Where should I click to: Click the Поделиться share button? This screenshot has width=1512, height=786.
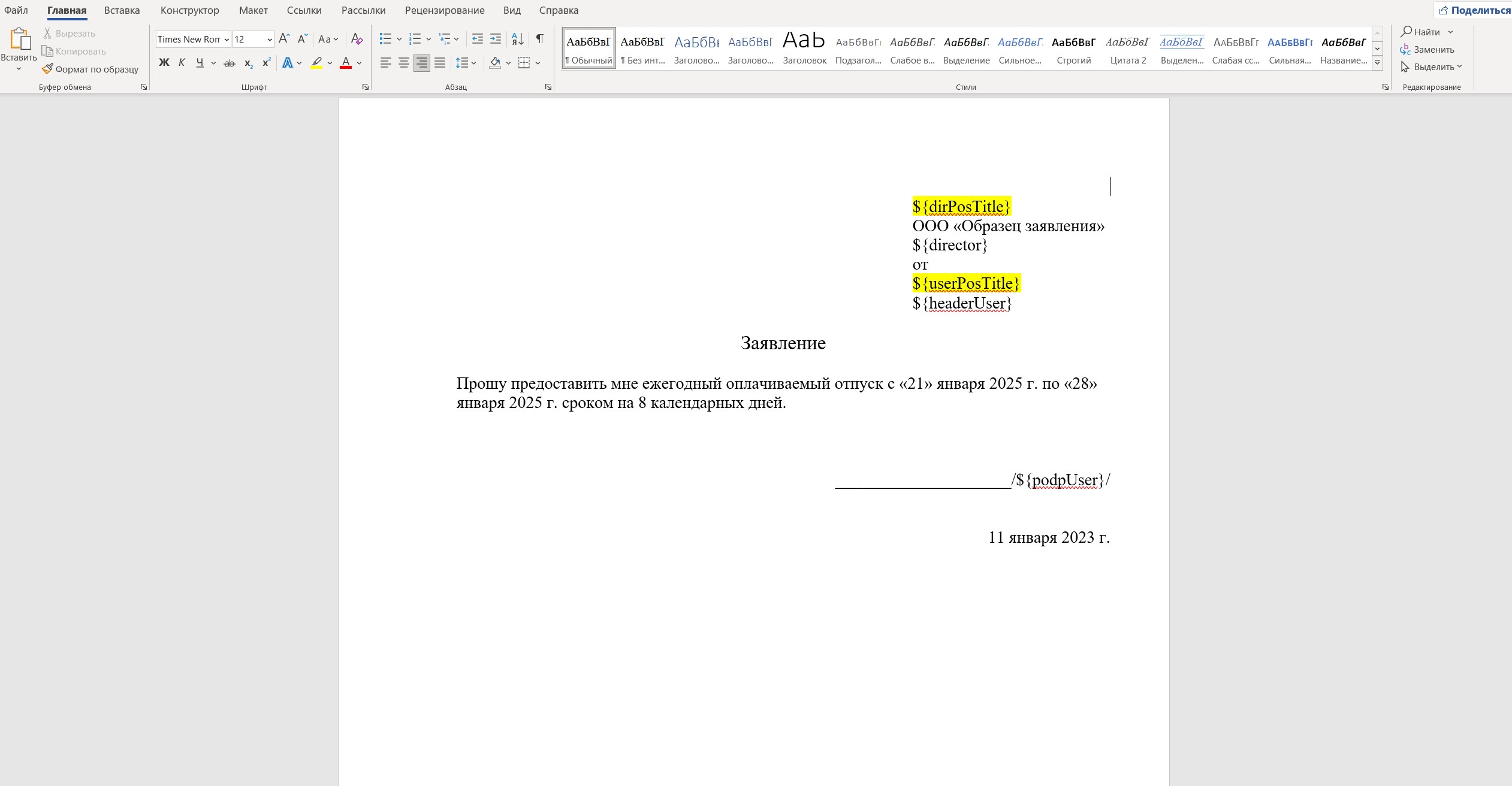pyautogui.click(x=1474, y=10)
